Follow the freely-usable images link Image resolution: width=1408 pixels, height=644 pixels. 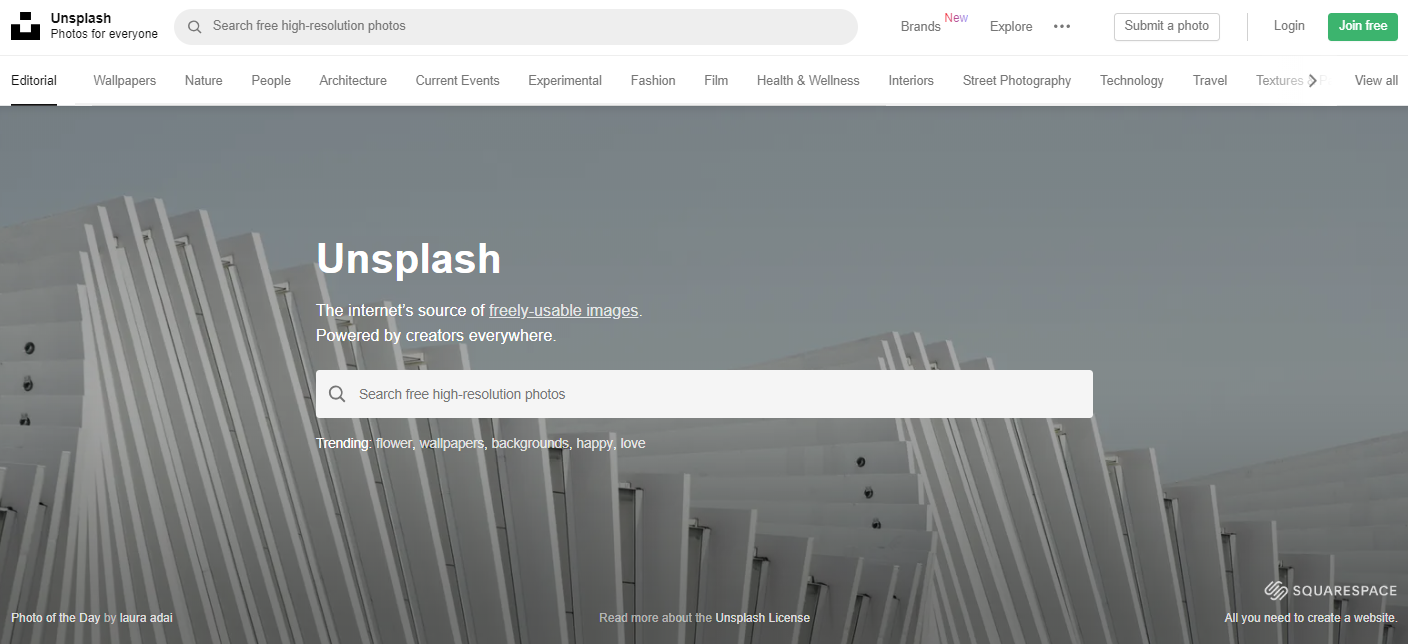[564, 311]
